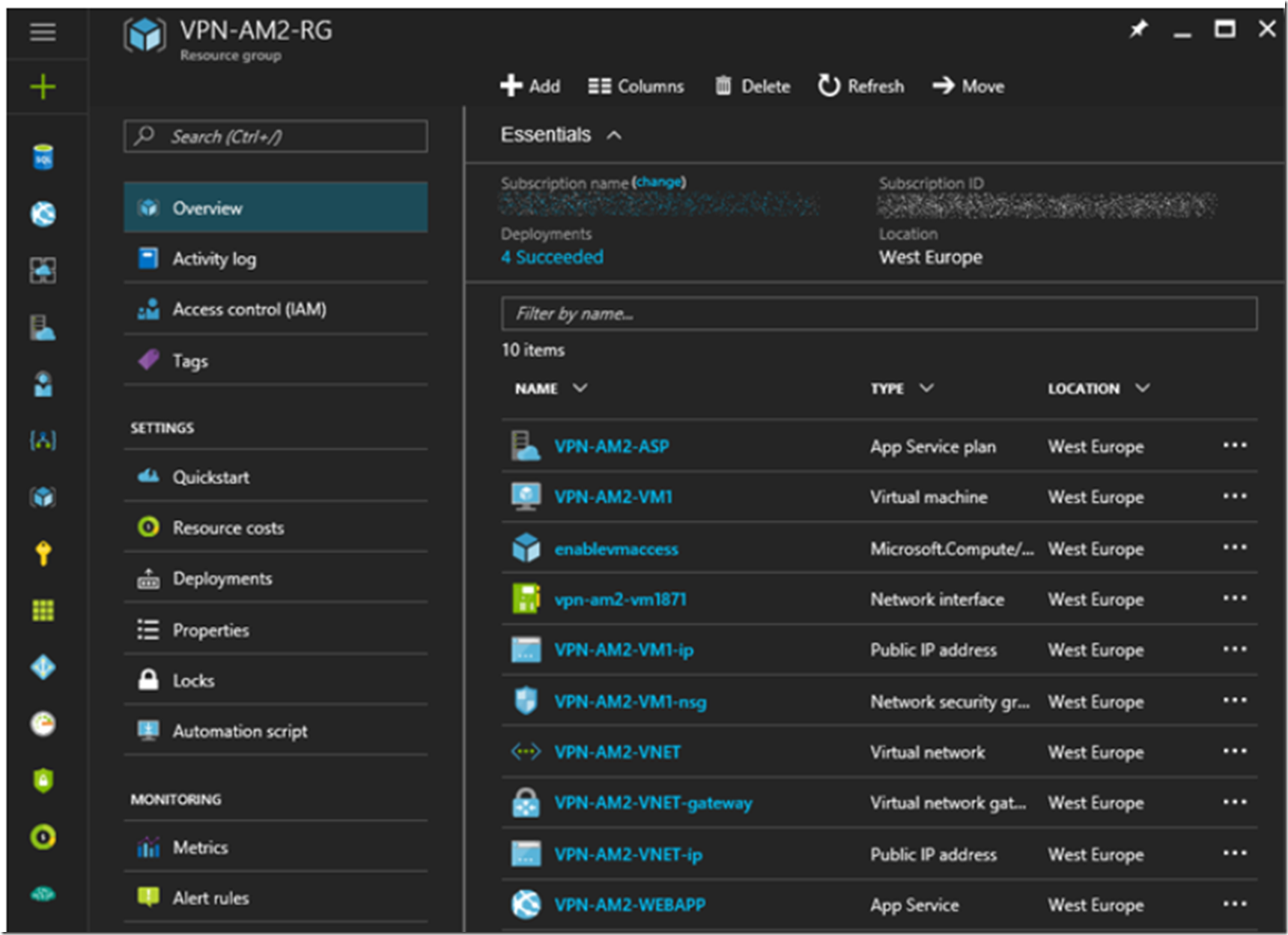Pin the blade with pin icon

[1138, 29]
